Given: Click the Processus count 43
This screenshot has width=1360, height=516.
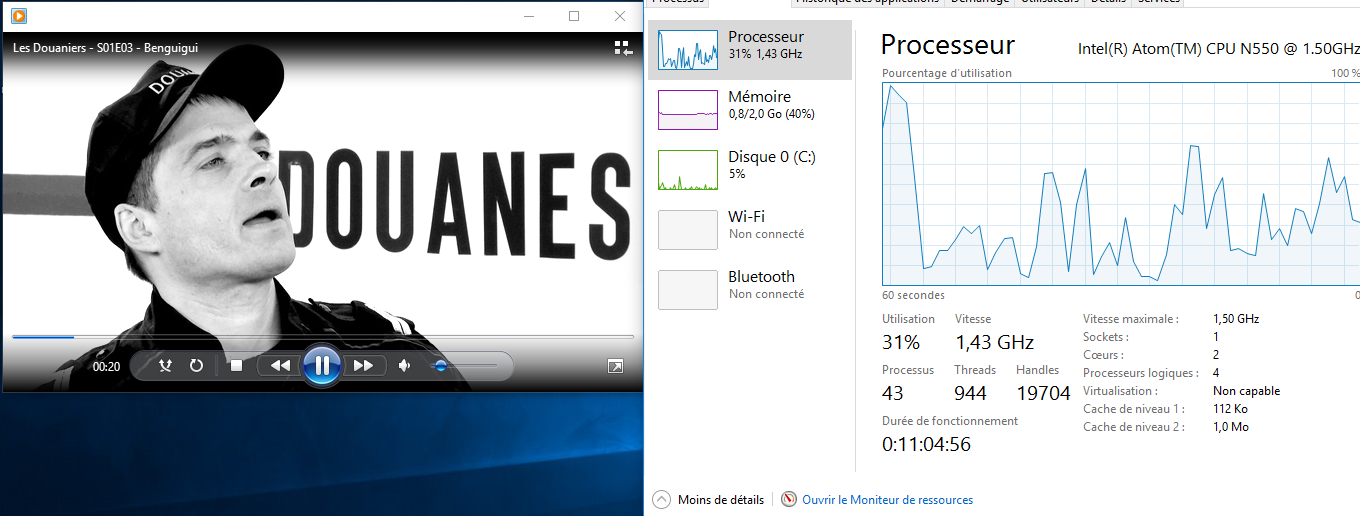Looking at the screenshot, I should point(893,393).
